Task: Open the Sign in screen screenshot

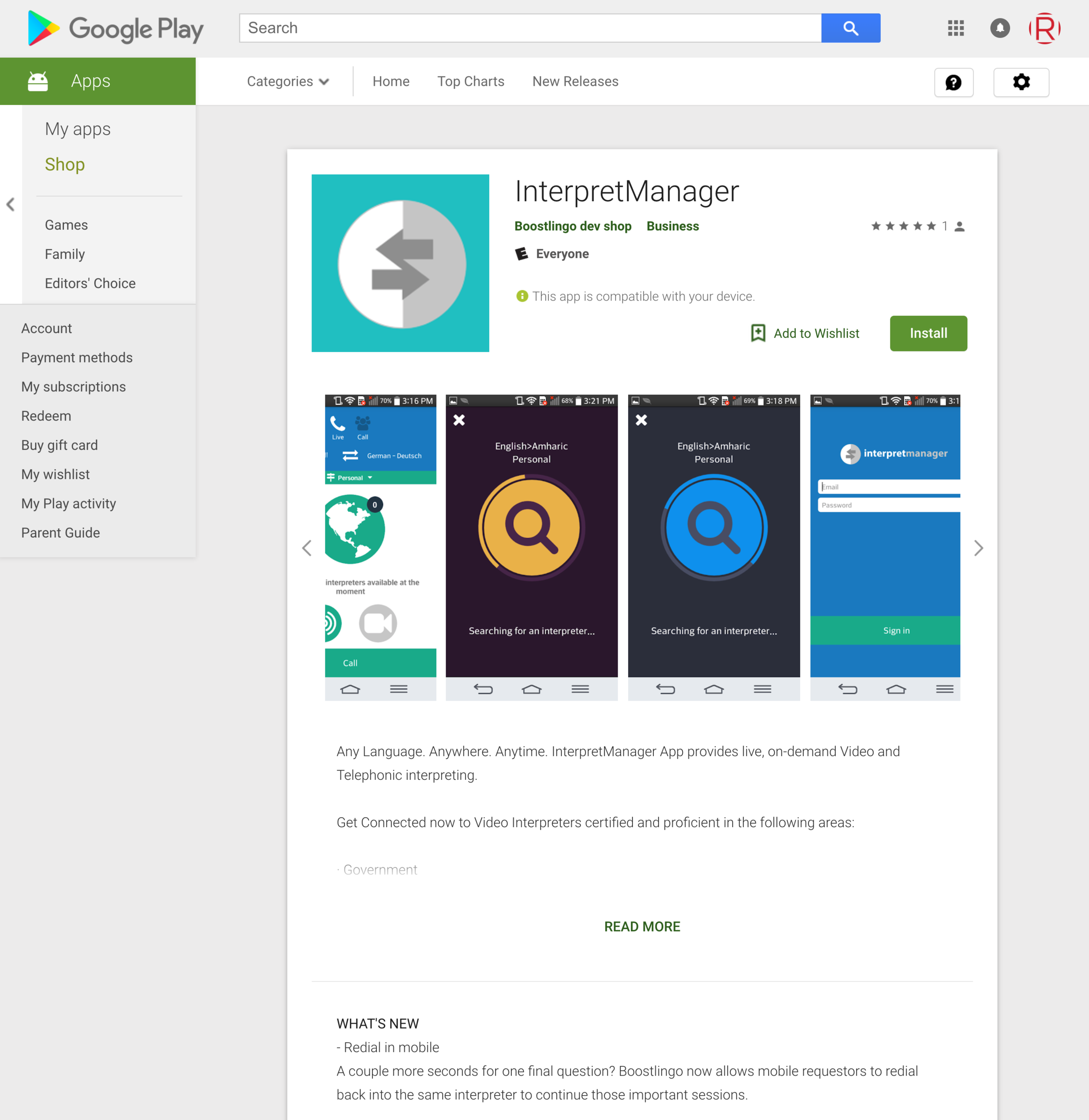Action: tap(885, 547)
